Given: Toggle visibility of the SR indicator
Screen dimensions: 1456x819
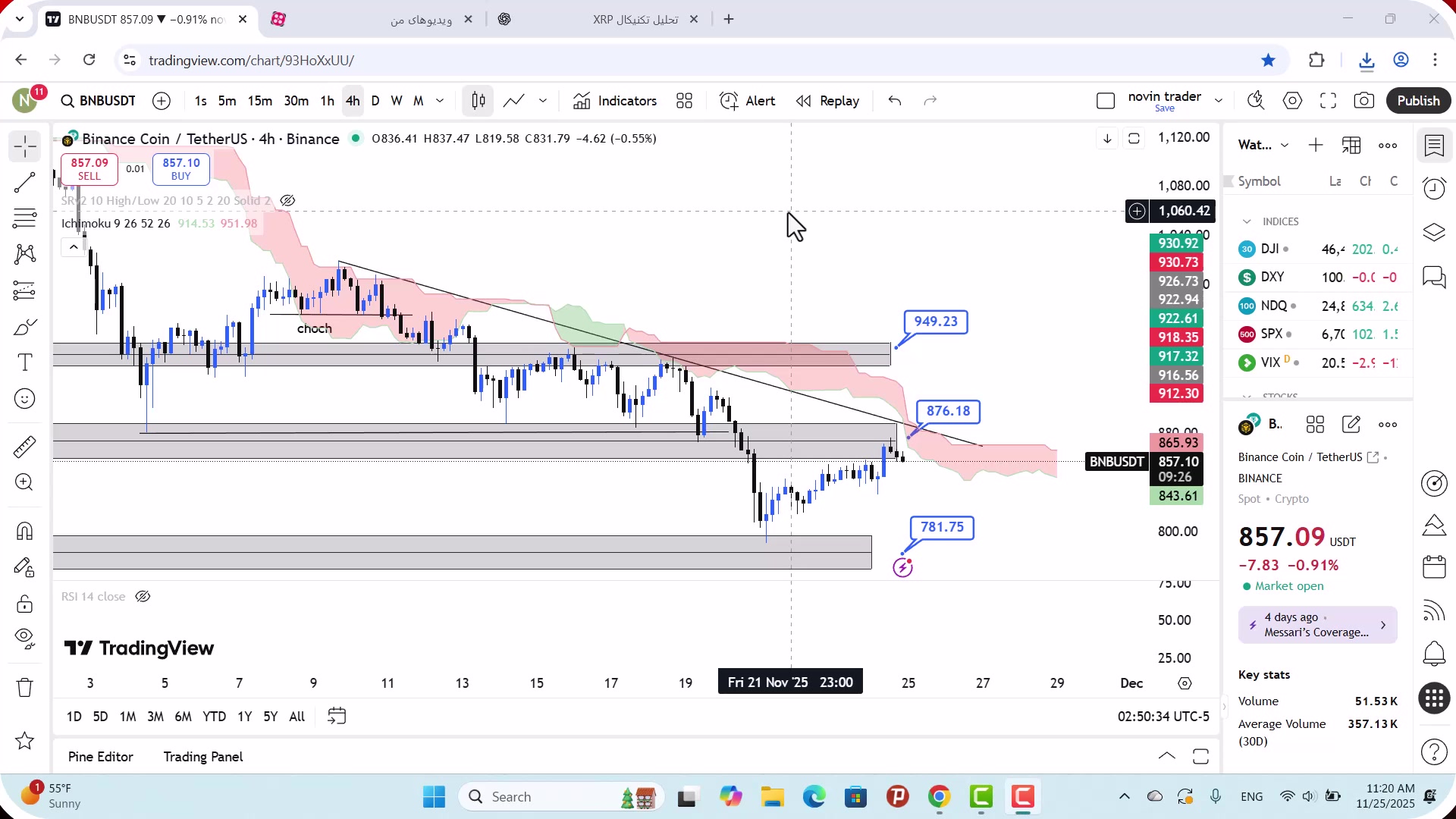Looking at the screenshot, I should [287, 201].
